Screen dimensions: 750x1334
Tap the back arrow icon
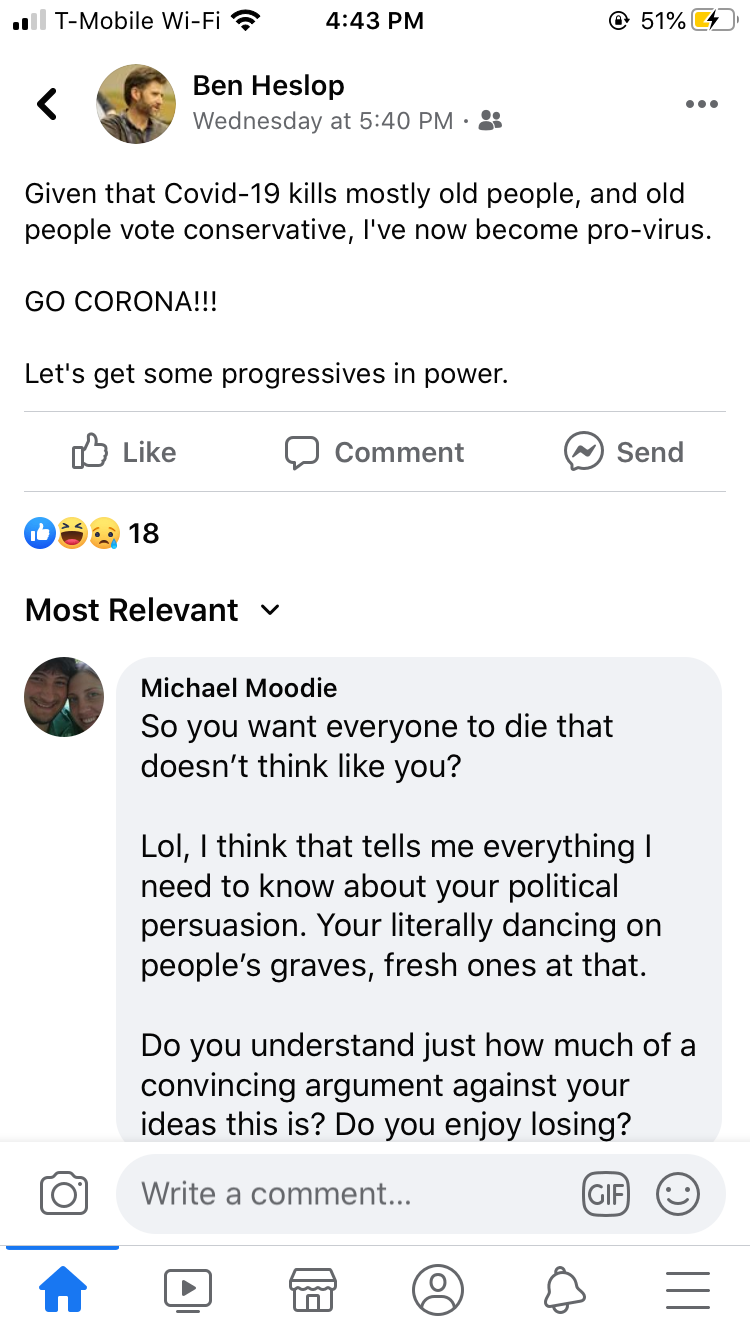(x=47, y=104)
